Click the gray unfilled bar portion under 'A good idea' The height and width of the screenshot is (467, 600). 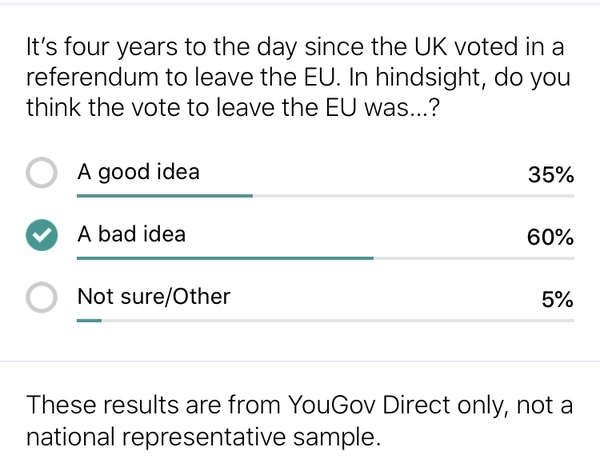pos(413,196)
